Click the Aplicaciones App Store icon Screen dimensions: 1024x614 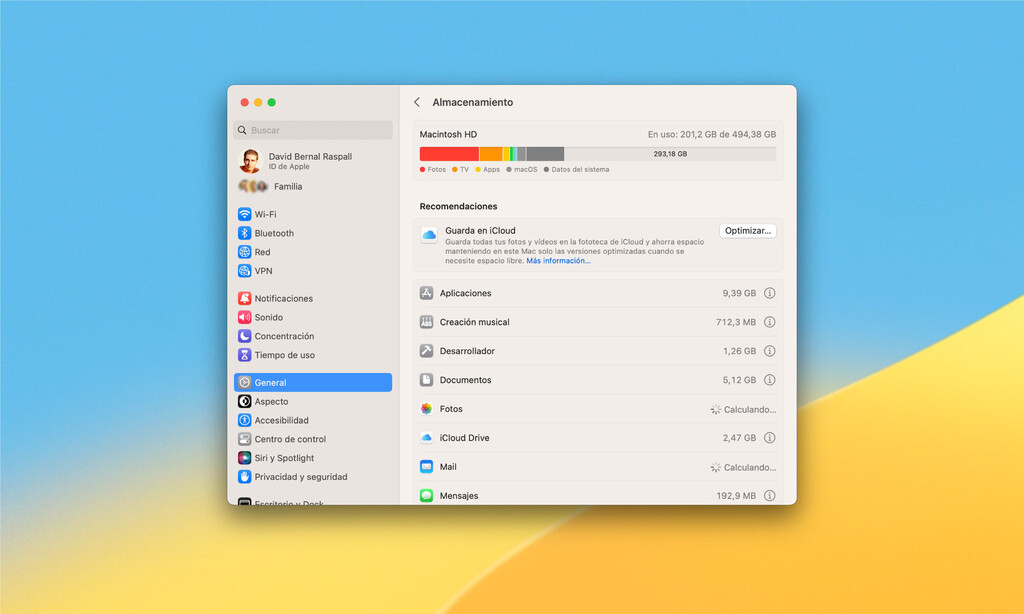(426, 293)
